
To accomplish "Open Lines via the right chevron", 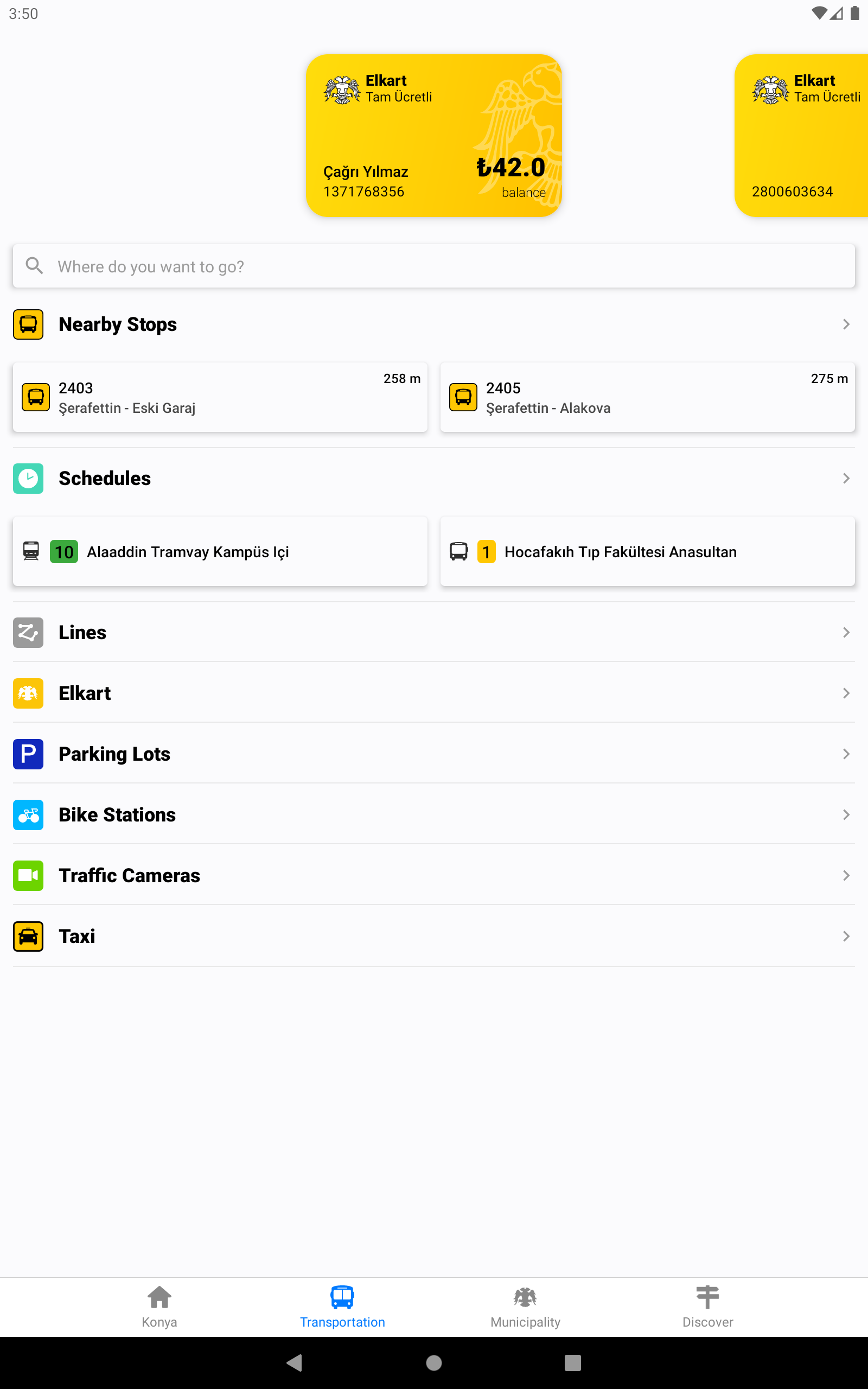I will pyautogui.click(x=846, y=632).
